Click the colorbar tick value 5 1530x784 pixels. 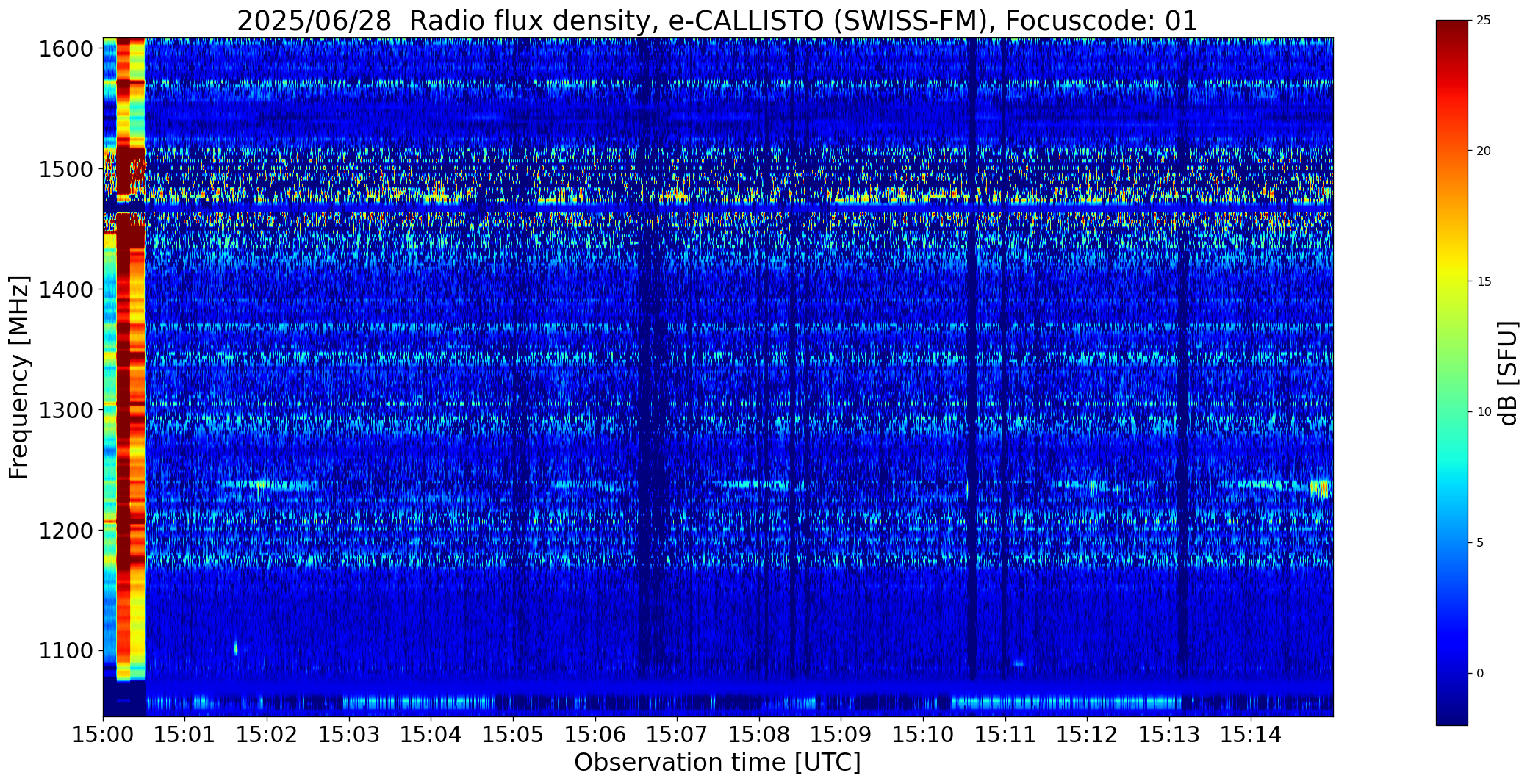coord(1480,543)
